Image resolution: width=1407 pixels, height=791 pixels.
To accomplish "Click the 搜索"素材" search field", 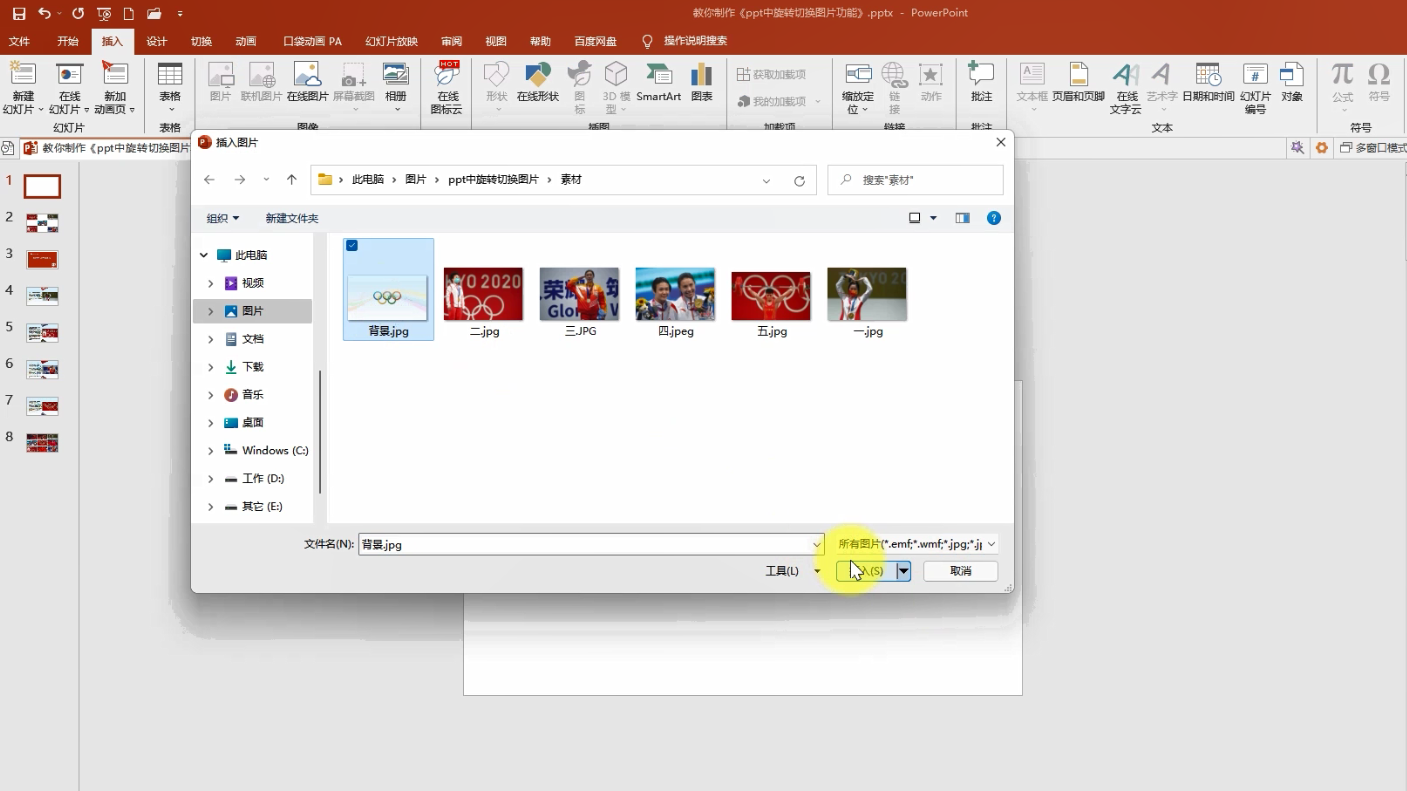I will (x=916, y=180).
